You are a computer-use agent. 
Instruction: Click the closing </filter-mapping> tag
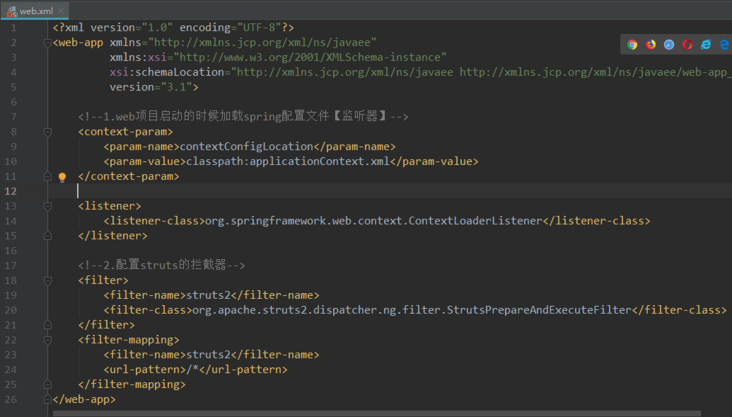(x=132, y=384)
